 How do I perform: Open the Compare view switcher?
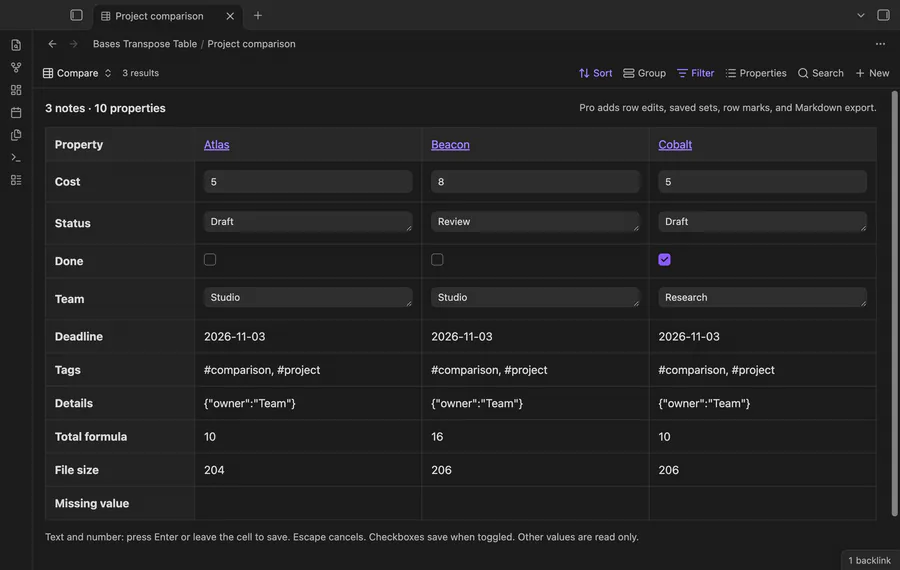77,73
